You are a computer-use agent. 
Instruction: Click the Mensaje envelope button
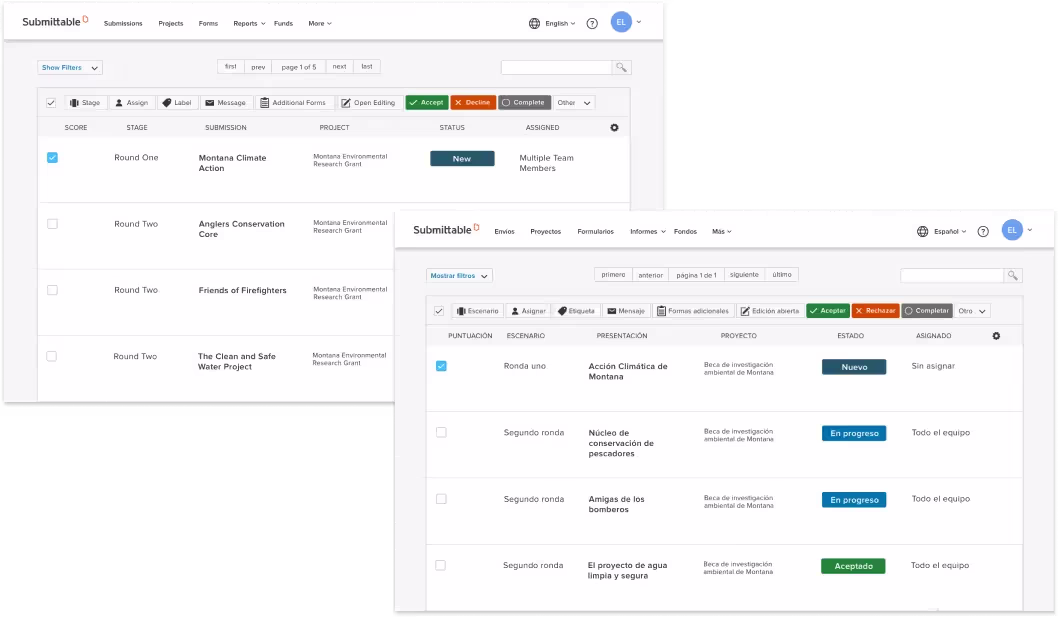click(626, 311)
